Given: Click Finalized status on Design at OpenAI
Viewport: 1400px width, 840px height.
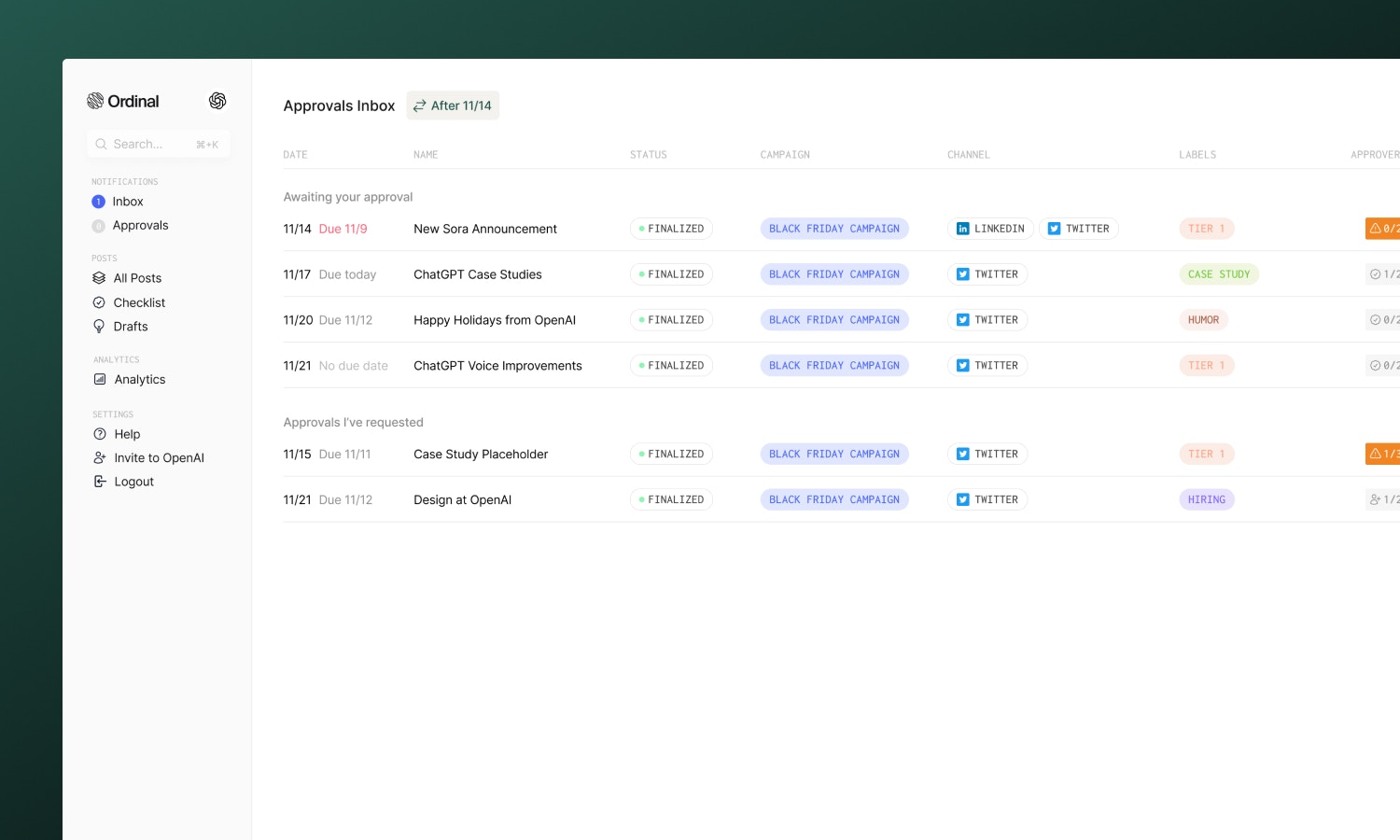Looking at the screenshot, I should click(x=671, y=500).
